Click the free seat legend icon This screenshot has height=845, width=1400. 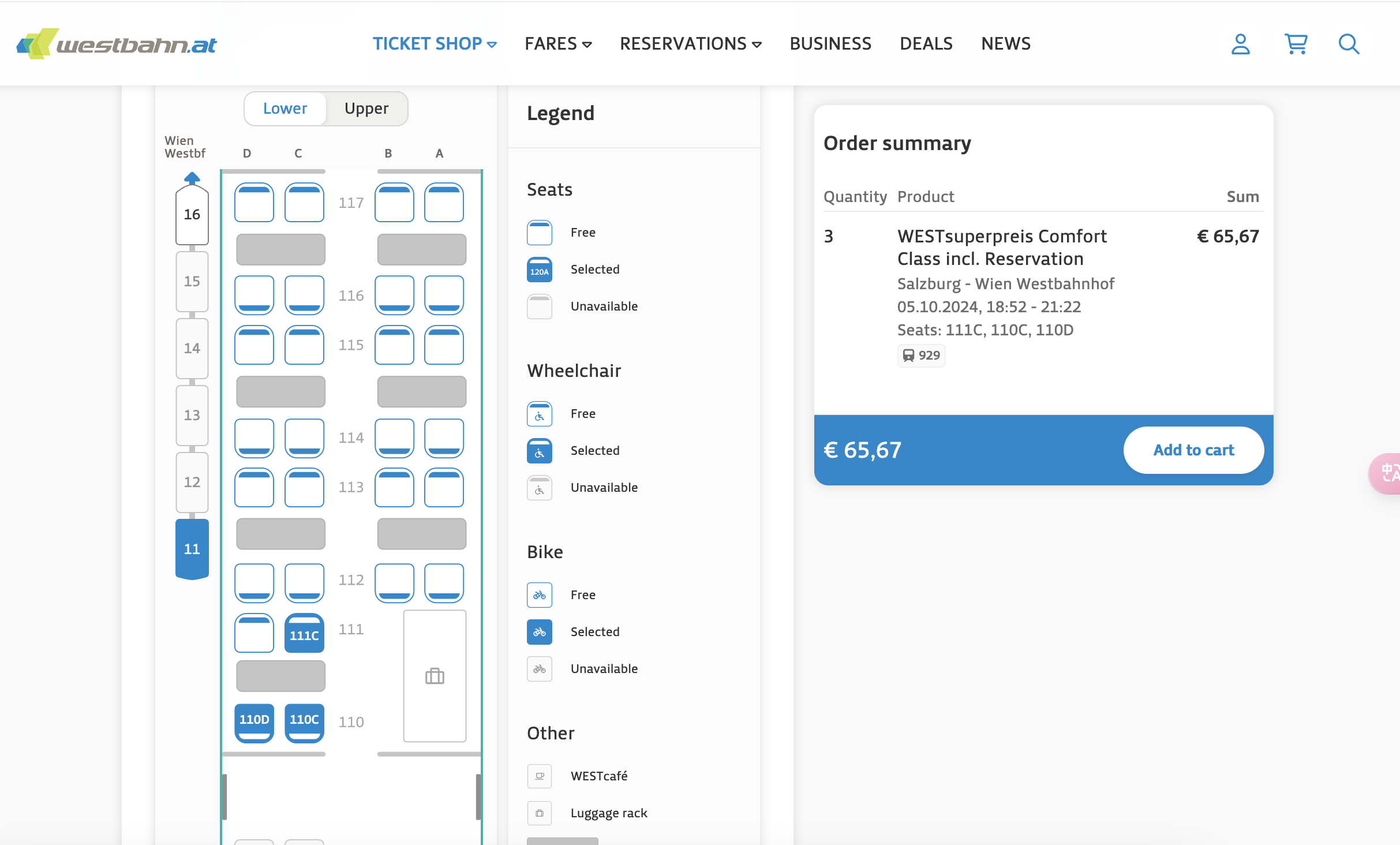tap(539, 233)
